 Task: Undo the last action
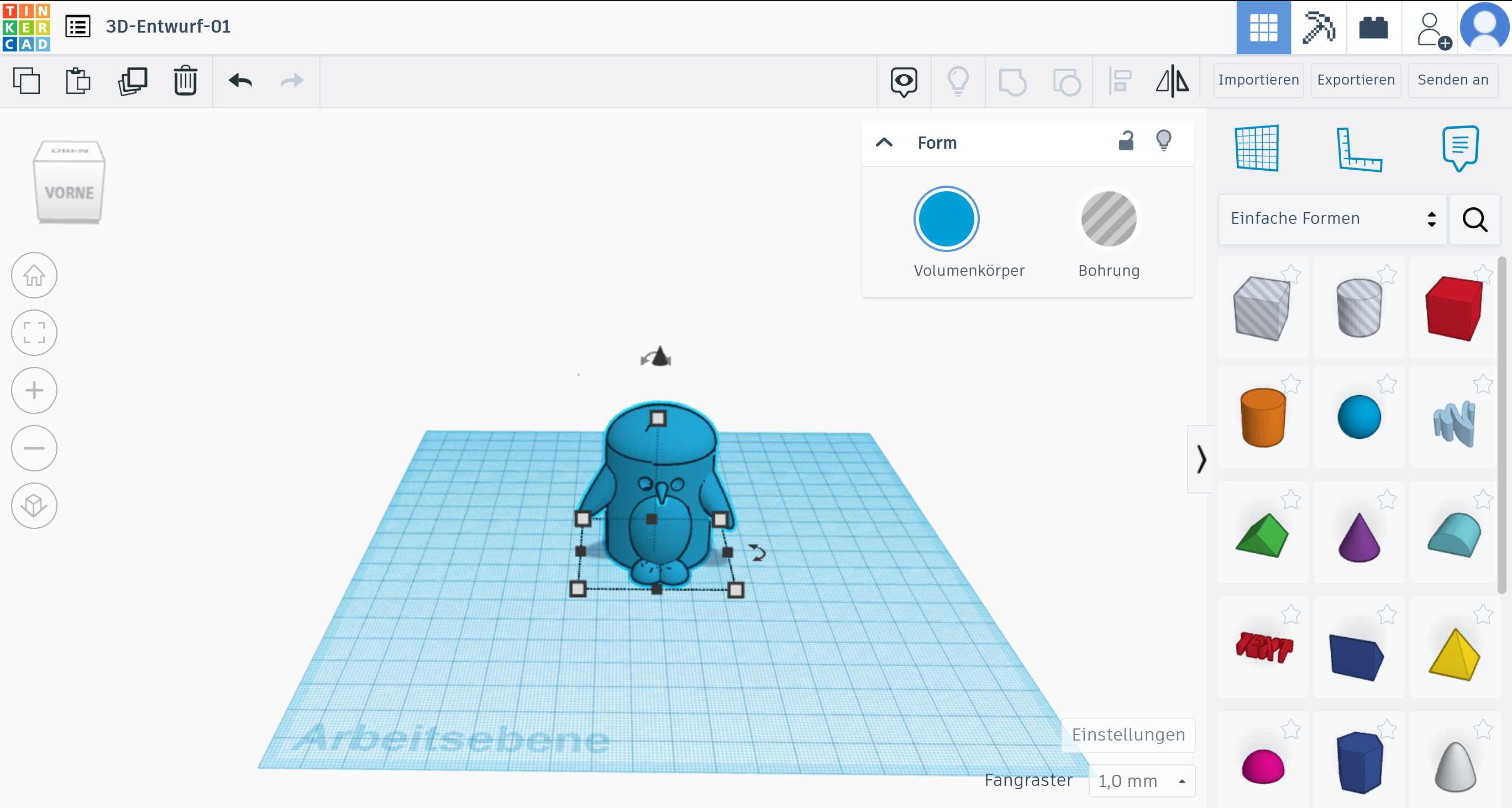coord(240,80)
